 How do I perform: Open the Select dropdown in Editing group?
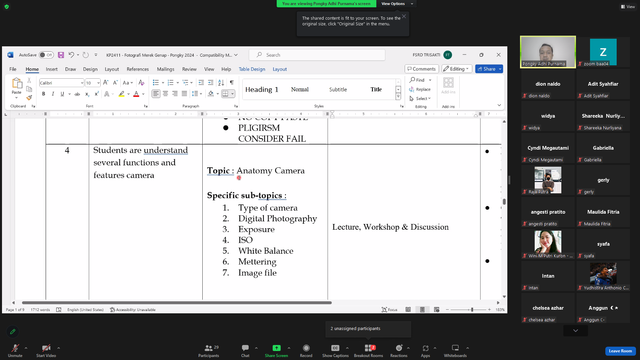pos(420,98)
